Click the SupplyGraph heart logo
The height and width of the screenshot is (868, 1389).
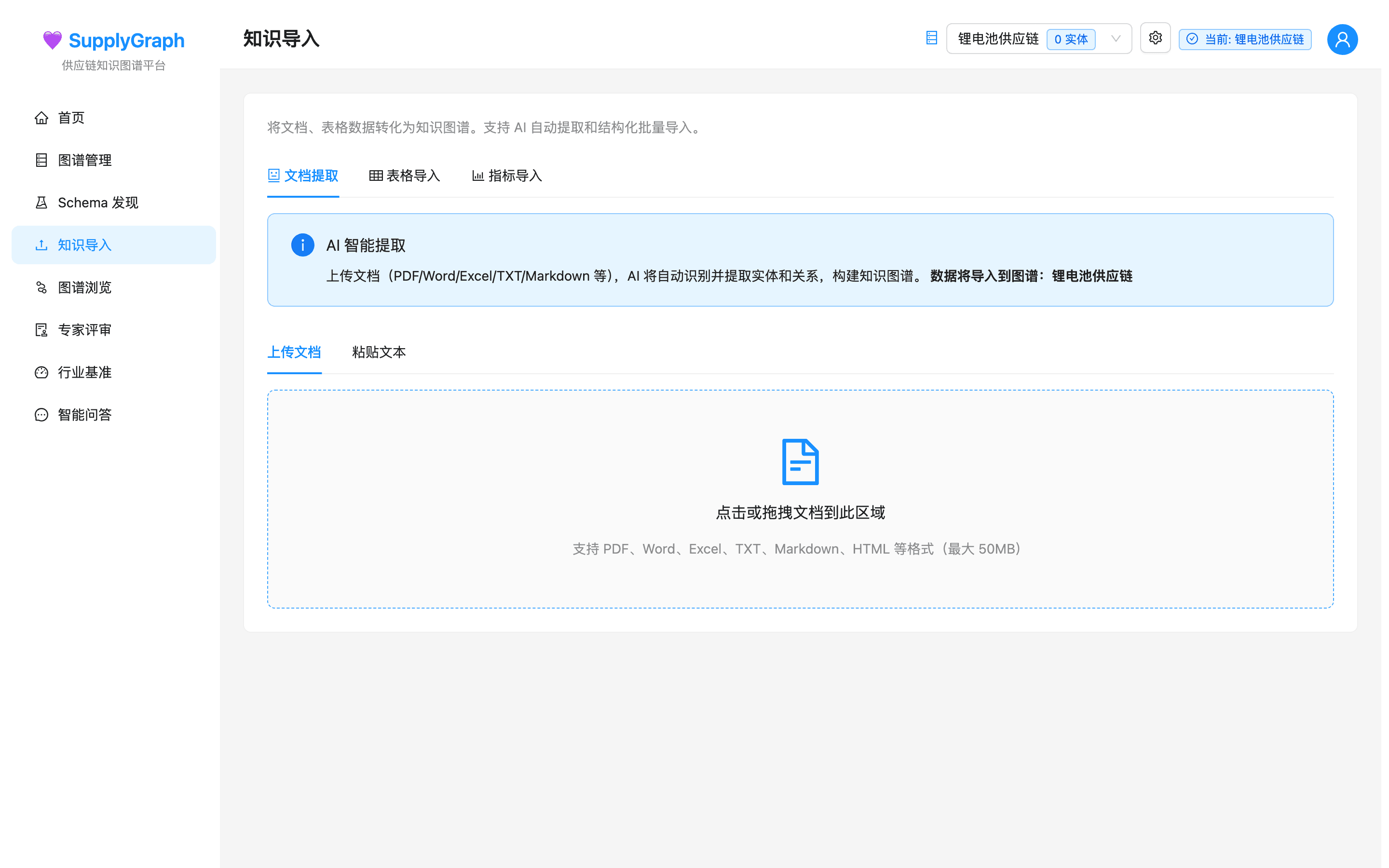(x=52, y=40)
